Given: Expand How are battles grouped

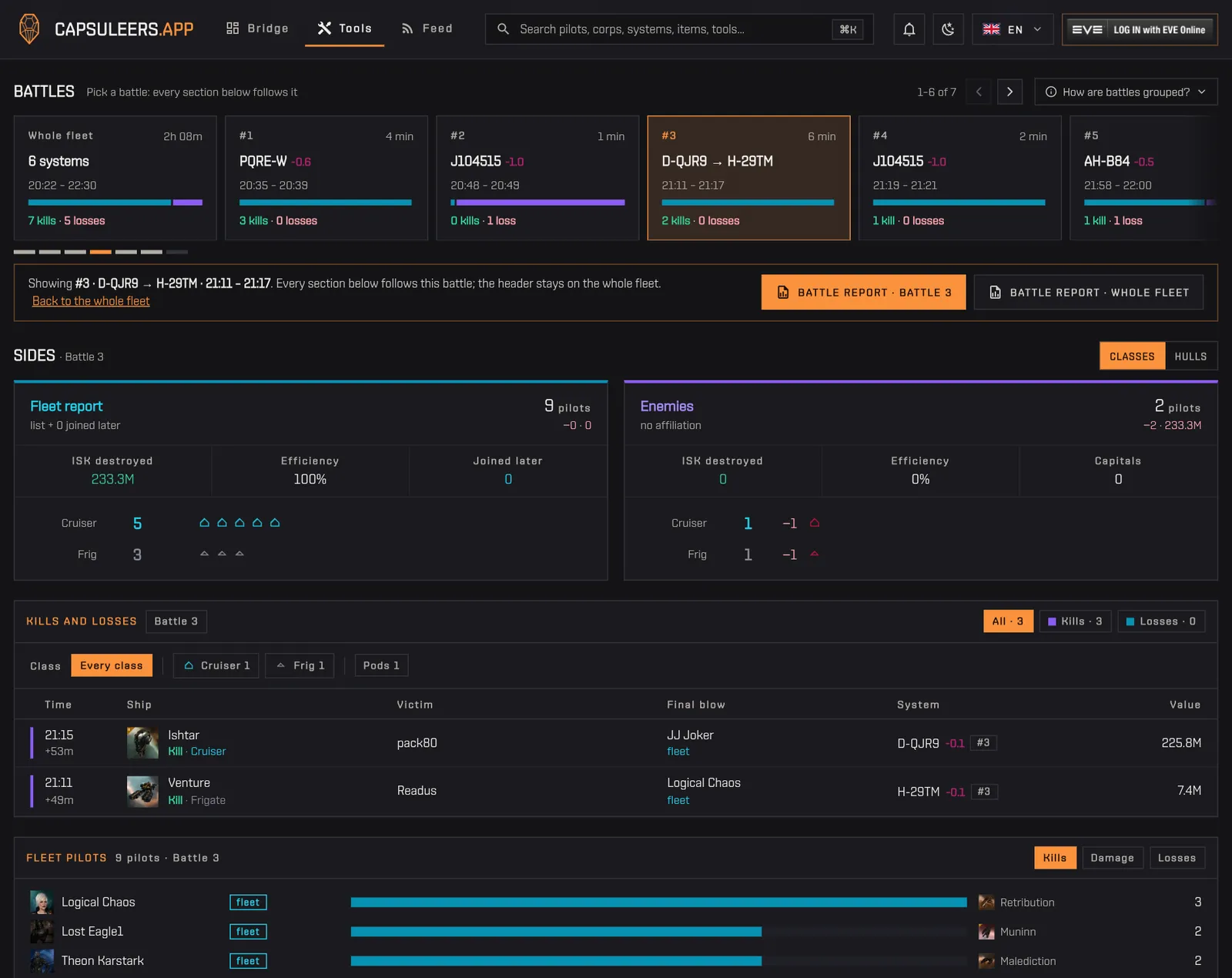Looking at the screenshot, I should 1126,92.
